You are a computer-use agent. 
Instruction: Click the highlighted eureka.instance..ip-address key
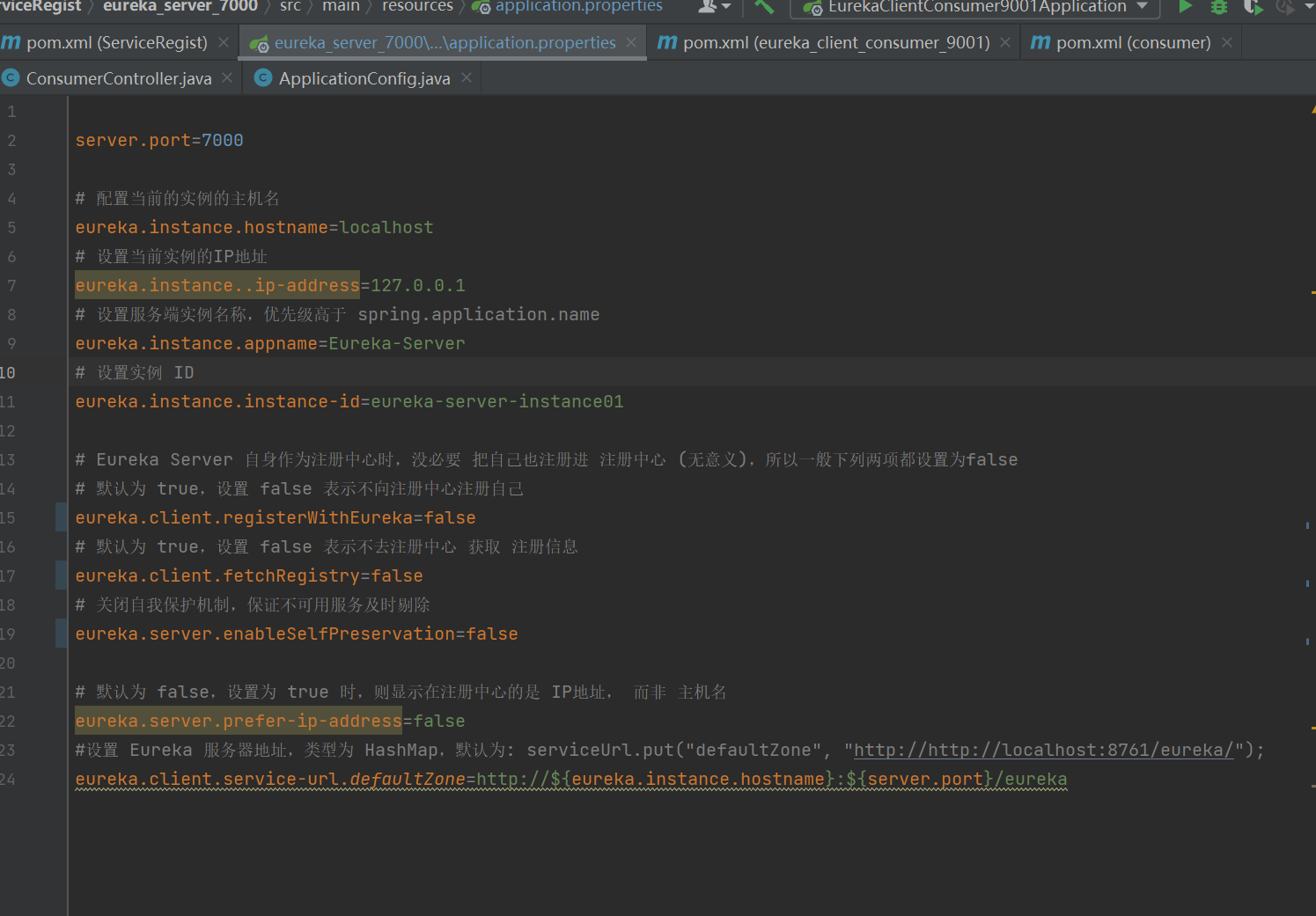coord(217,286)
